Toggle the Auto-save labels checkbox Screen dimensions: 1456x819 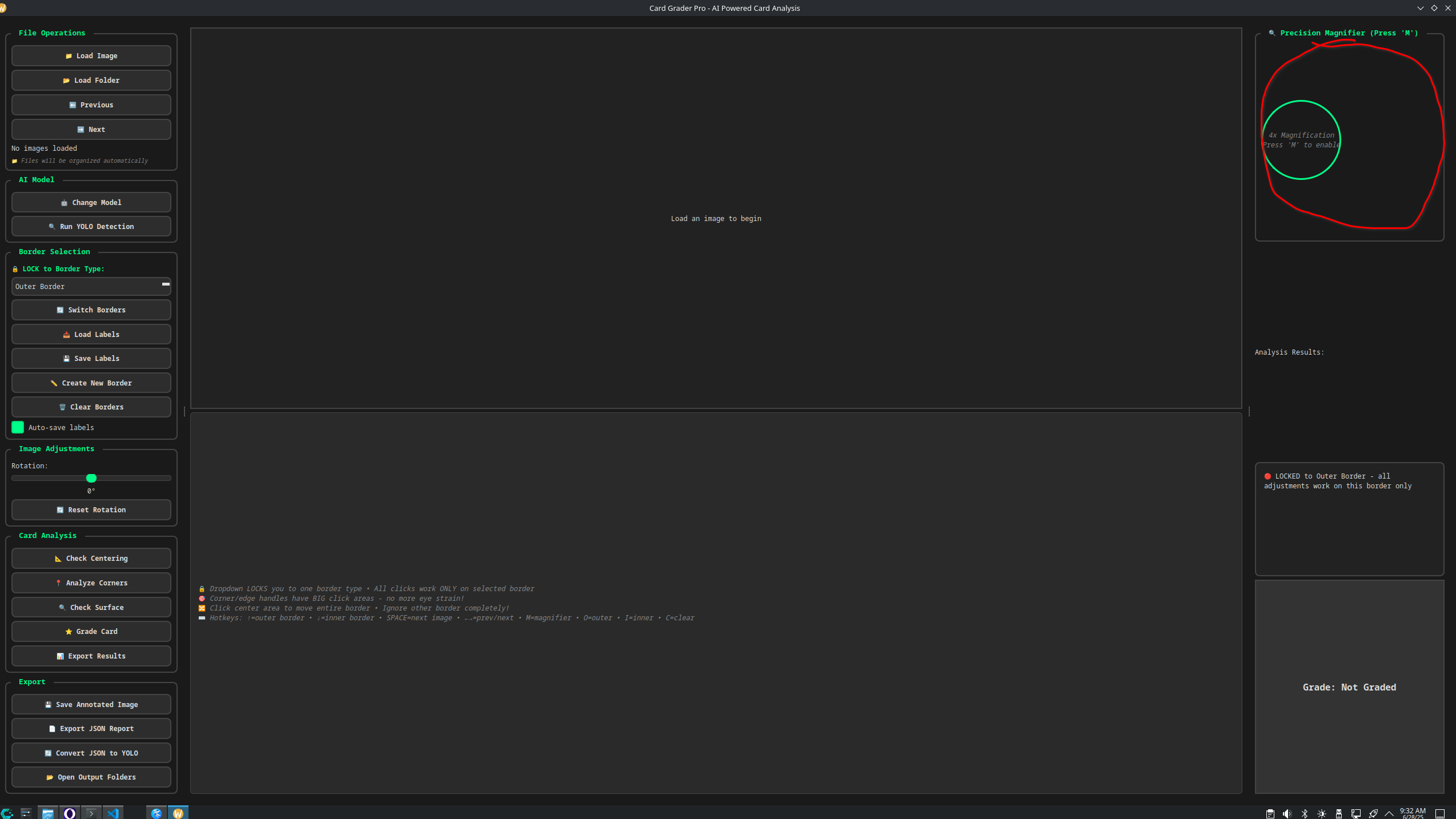(x=18, y=427)
